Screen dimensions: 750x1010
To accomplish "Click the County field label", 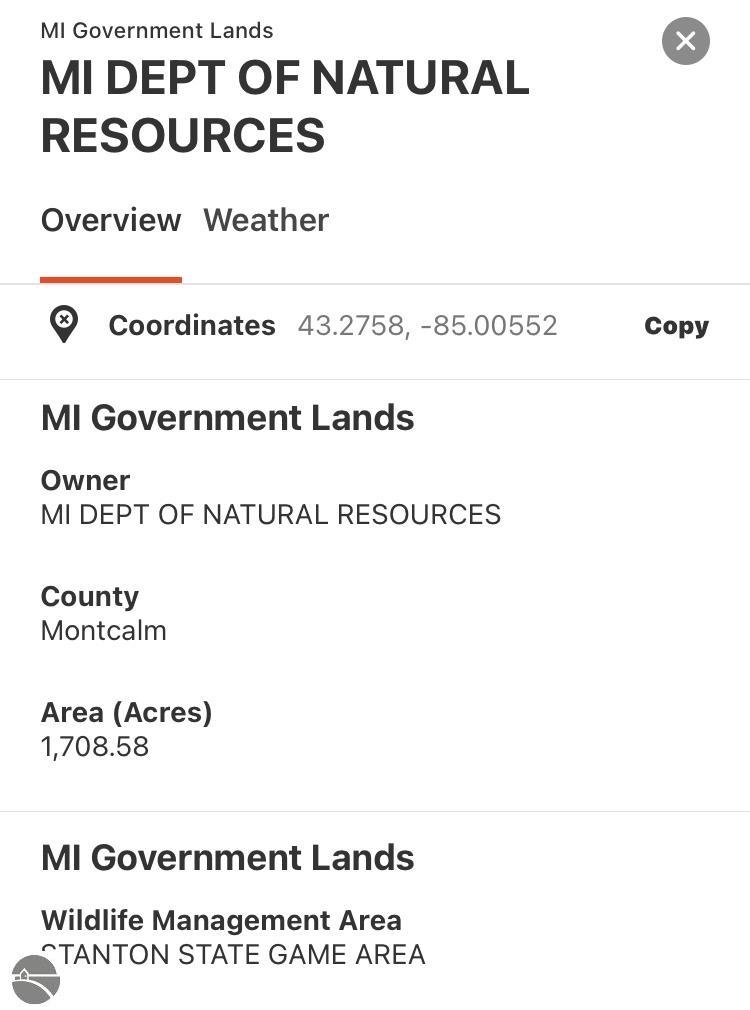I will pyautogui.click(x=89, y=596).
